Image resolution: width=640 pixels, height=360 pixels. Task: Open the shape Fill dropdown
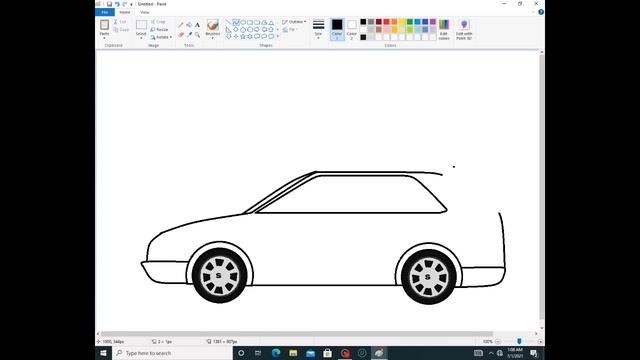(x=290, y=29)
